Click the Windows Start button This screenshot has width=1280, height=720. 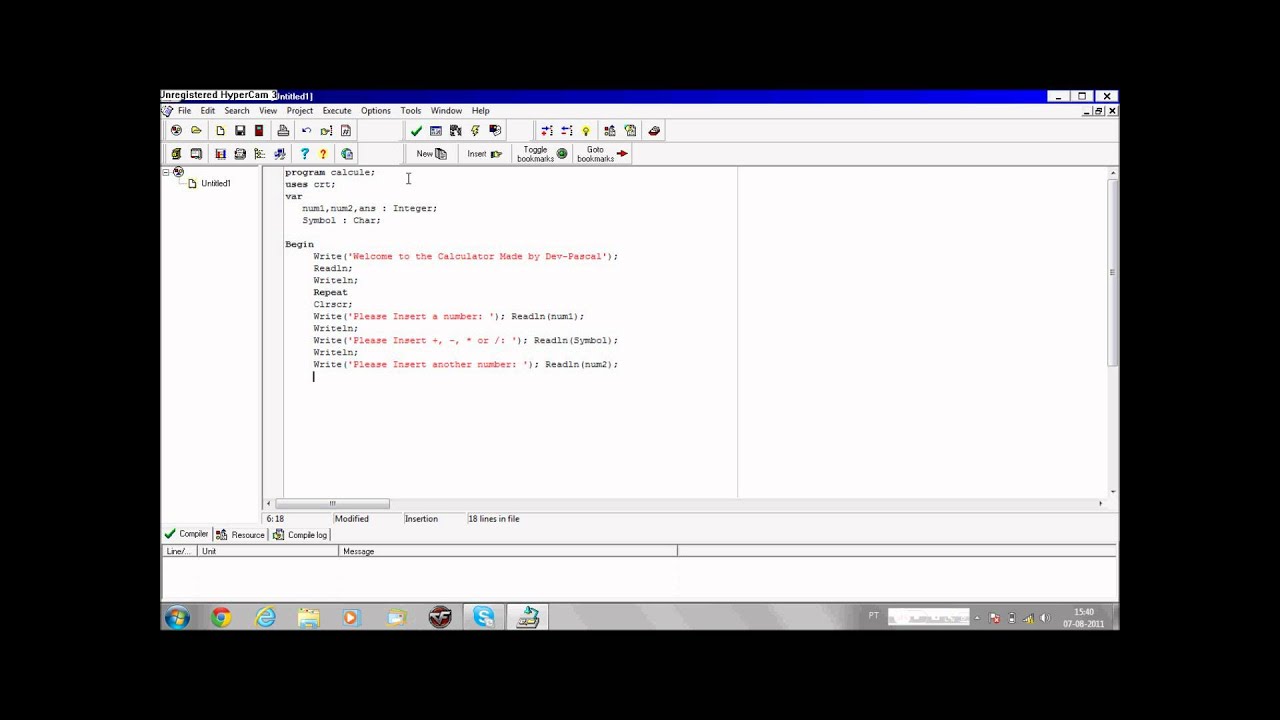click(x=177, y=618)
